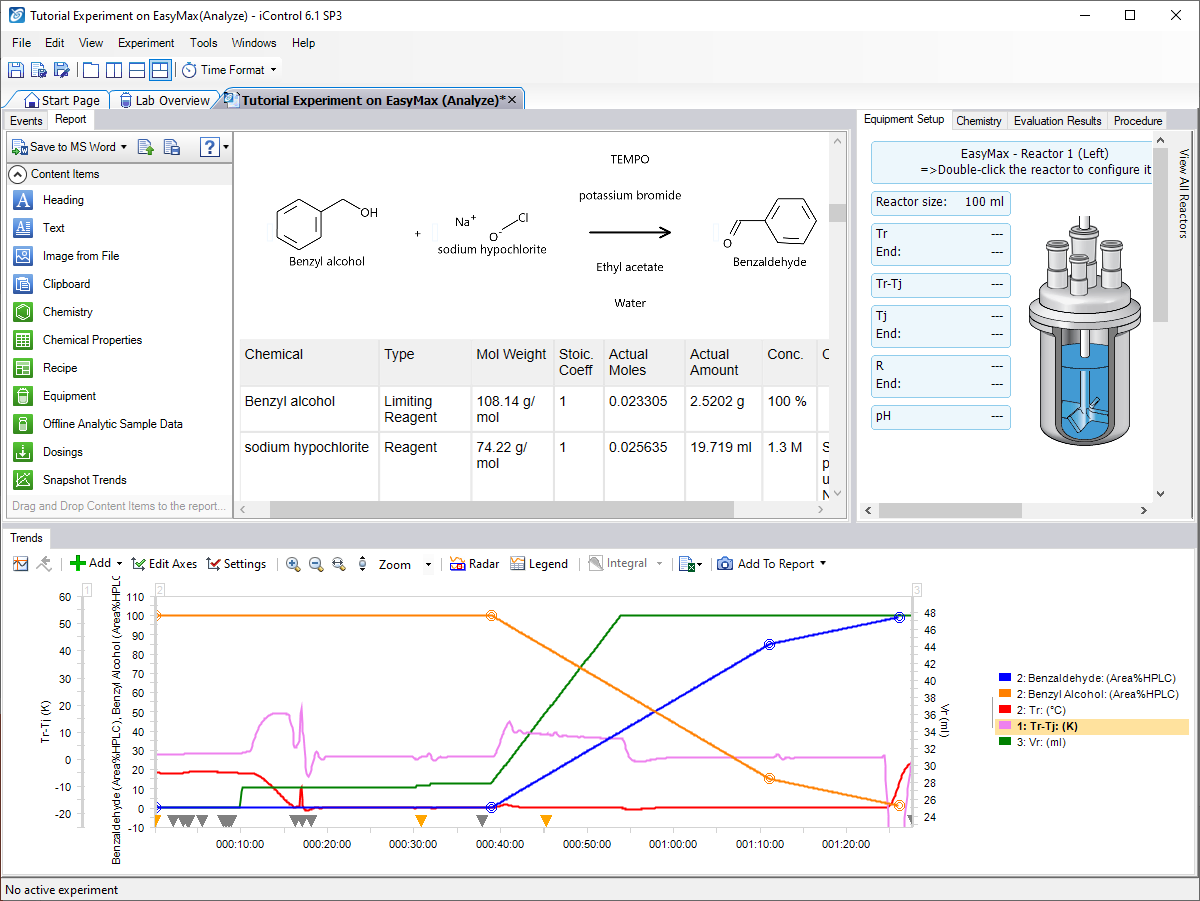The image size is (1200, 901).
Task: Toggle the Legend display button
Action: click(539, 564)
